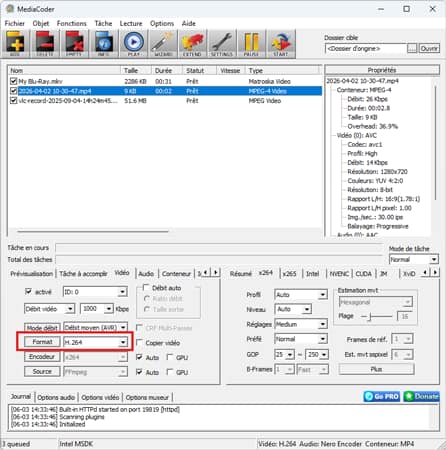
Task: Click the EMPTY list toolbar icon
Action: [74, 44]
